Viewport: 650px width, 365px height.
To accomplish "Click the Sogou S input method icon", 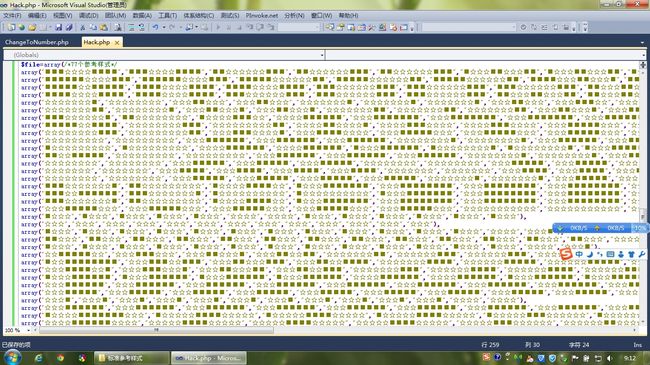I will coord(566,254).
